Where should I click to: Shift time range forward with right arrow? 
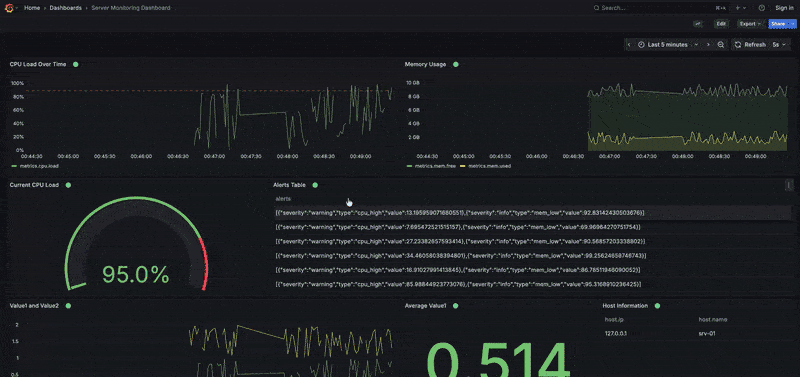click(x=708, y=44)
